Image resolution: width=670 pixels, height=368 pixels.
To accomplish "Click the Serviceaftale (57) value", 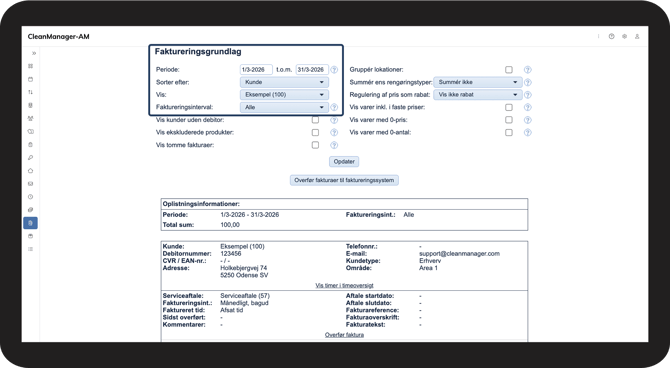I will pyautogui.click(x=245, y=296).
